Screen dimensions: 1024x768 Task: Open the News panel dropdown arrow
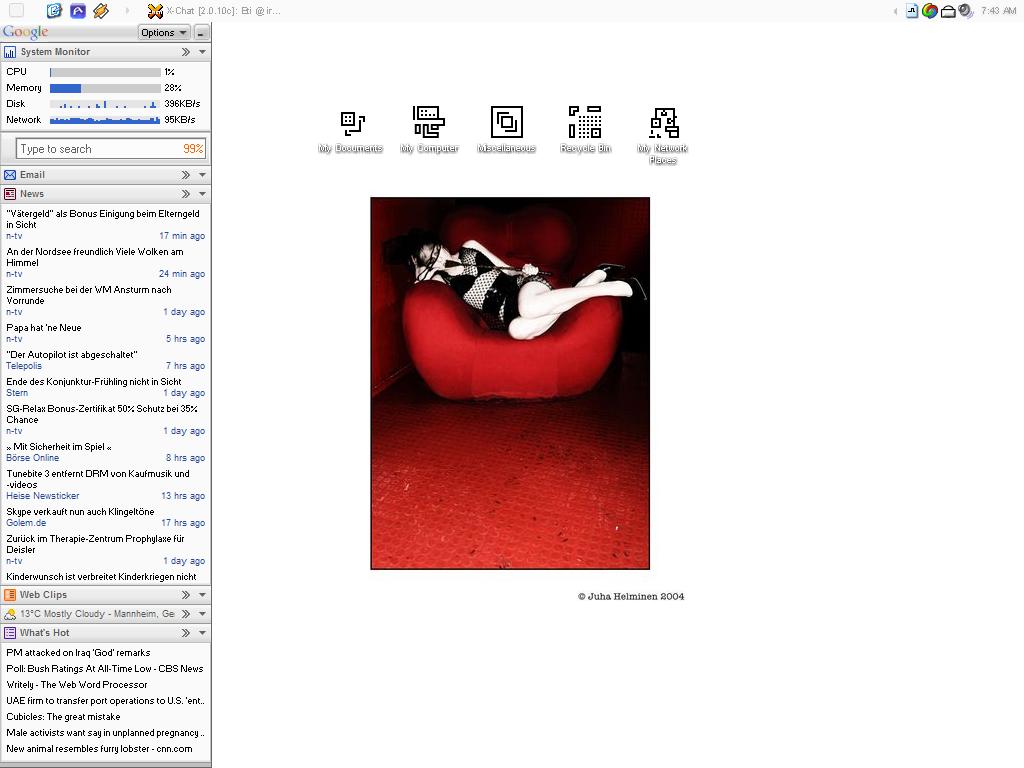(x=202, y=194)
